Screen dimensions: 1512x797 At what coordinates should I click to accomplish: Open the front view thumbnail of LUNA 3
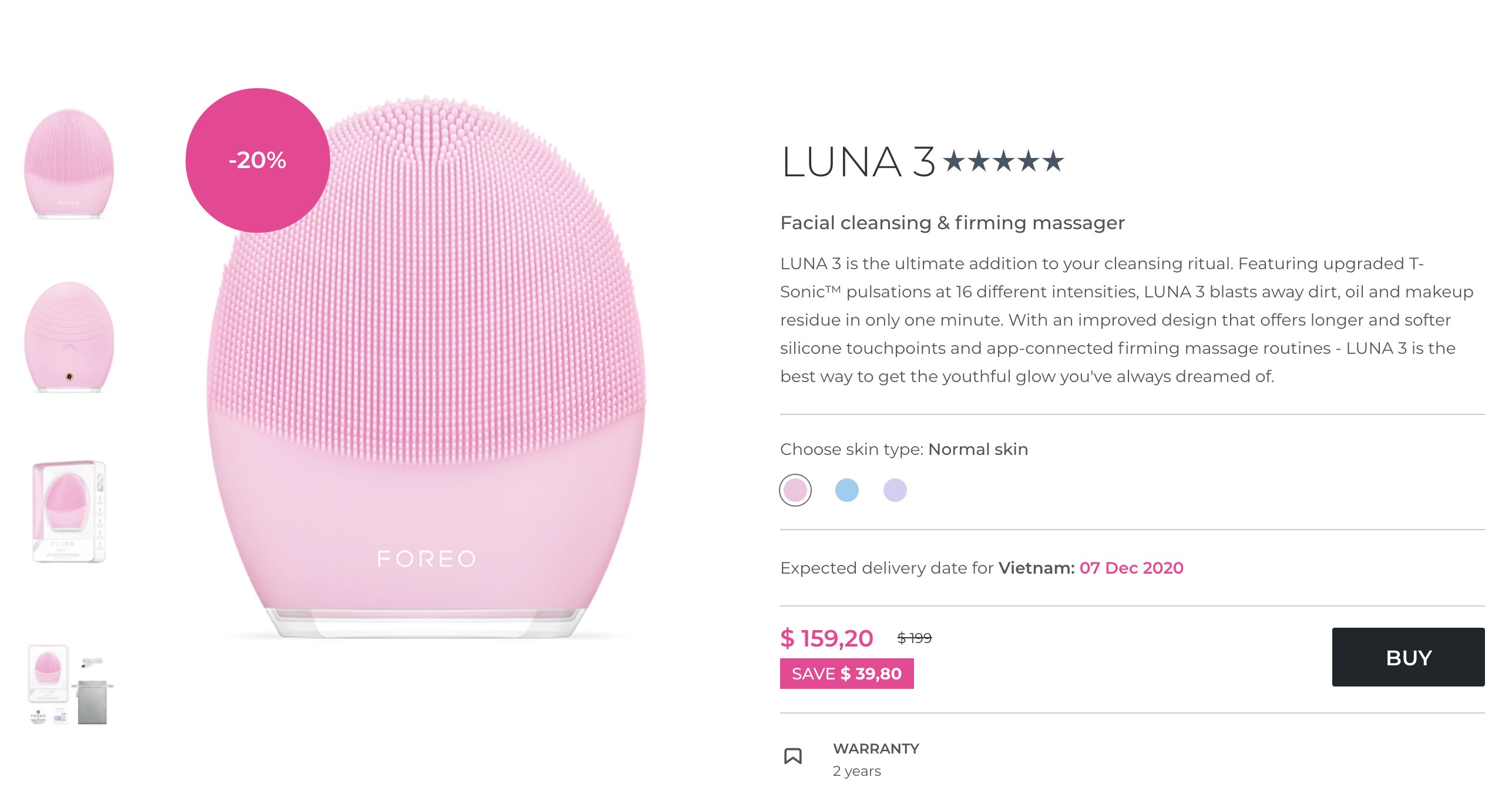(x=69, y=164)
